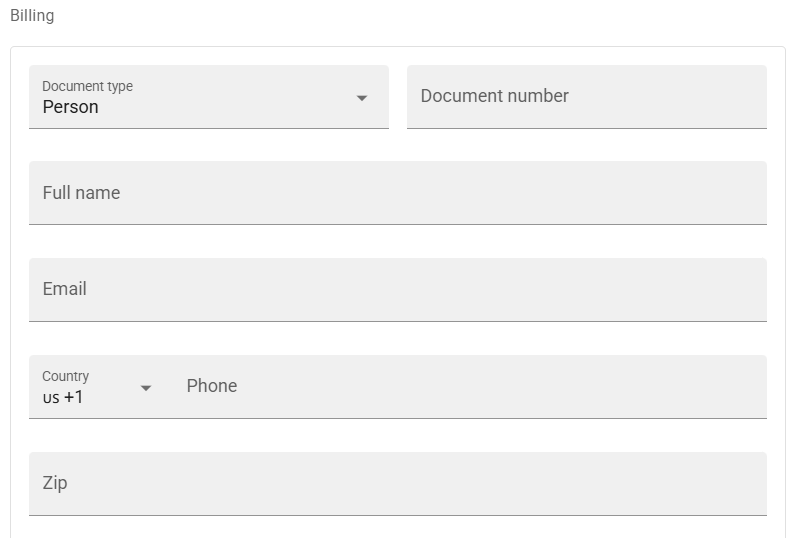Click the "Country" label text
Screen dimensions: 795x538
pos(65,376)
